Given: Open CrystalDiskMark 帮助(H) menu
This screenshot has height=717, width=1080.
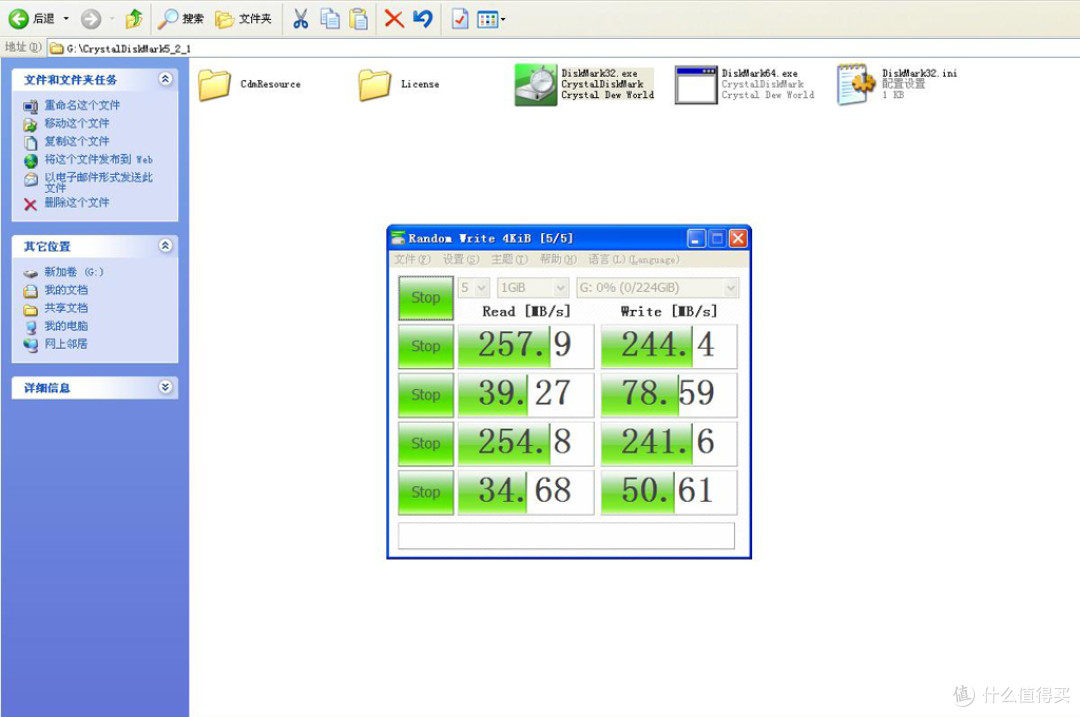Looking at the screenshot, I should (x=558, y=259).
